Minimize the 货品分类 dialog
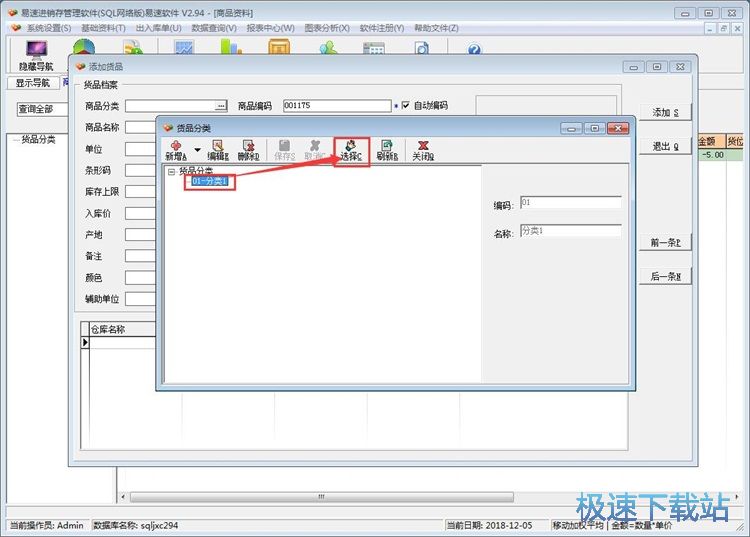Screen dimensions: 750x537 571,129
